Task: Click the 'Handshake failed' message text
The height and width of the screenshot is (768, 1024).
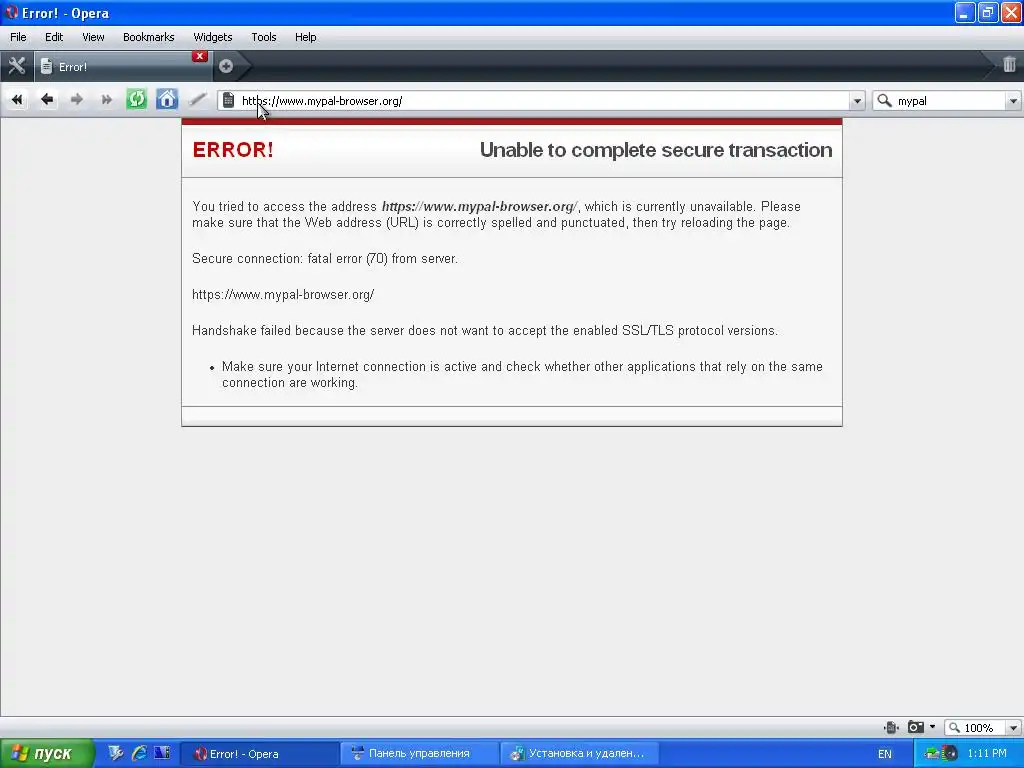Action: click(x=485, y=330)
